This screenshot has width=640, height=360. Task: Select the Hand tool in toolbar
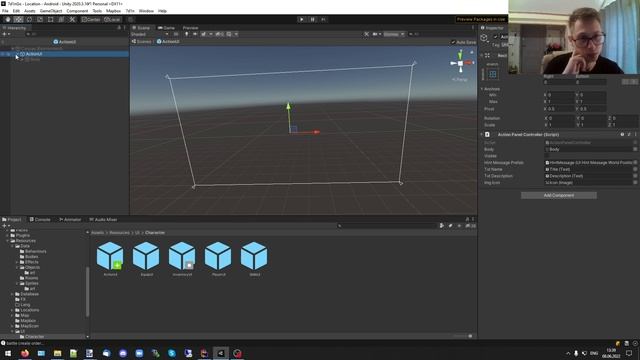click(x=8, y=19)
